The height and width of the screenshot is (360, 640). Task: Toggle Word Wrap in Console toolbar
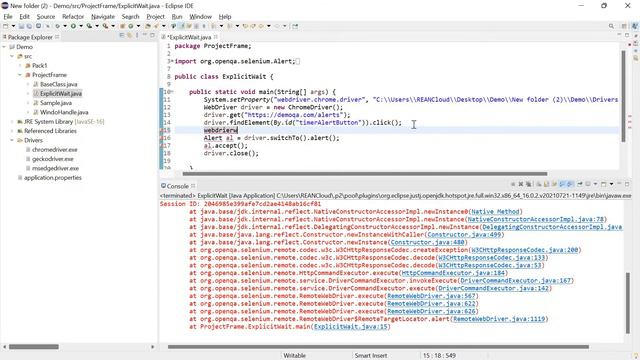[x=554, y=184]
